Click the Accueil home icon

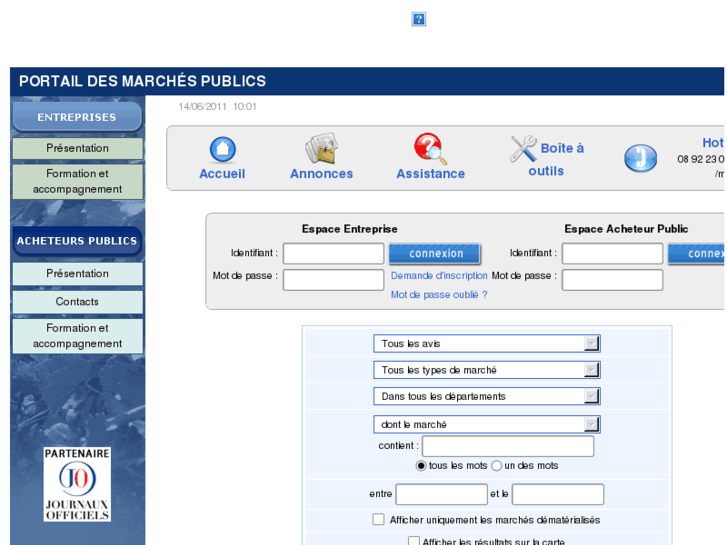(223, 149)
